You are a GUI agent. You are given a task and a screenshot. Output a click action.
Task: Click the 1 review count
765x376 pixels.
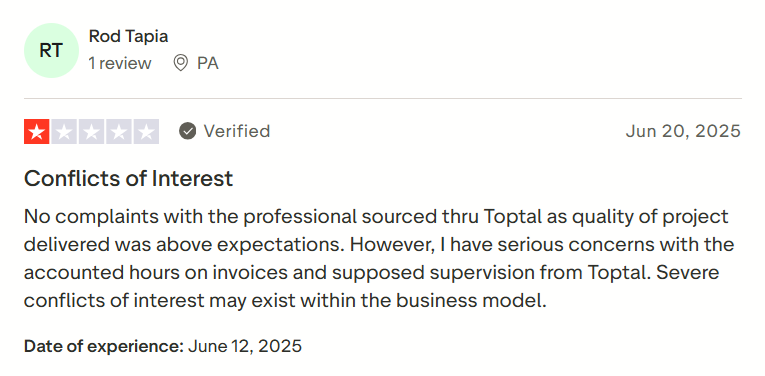120,63
